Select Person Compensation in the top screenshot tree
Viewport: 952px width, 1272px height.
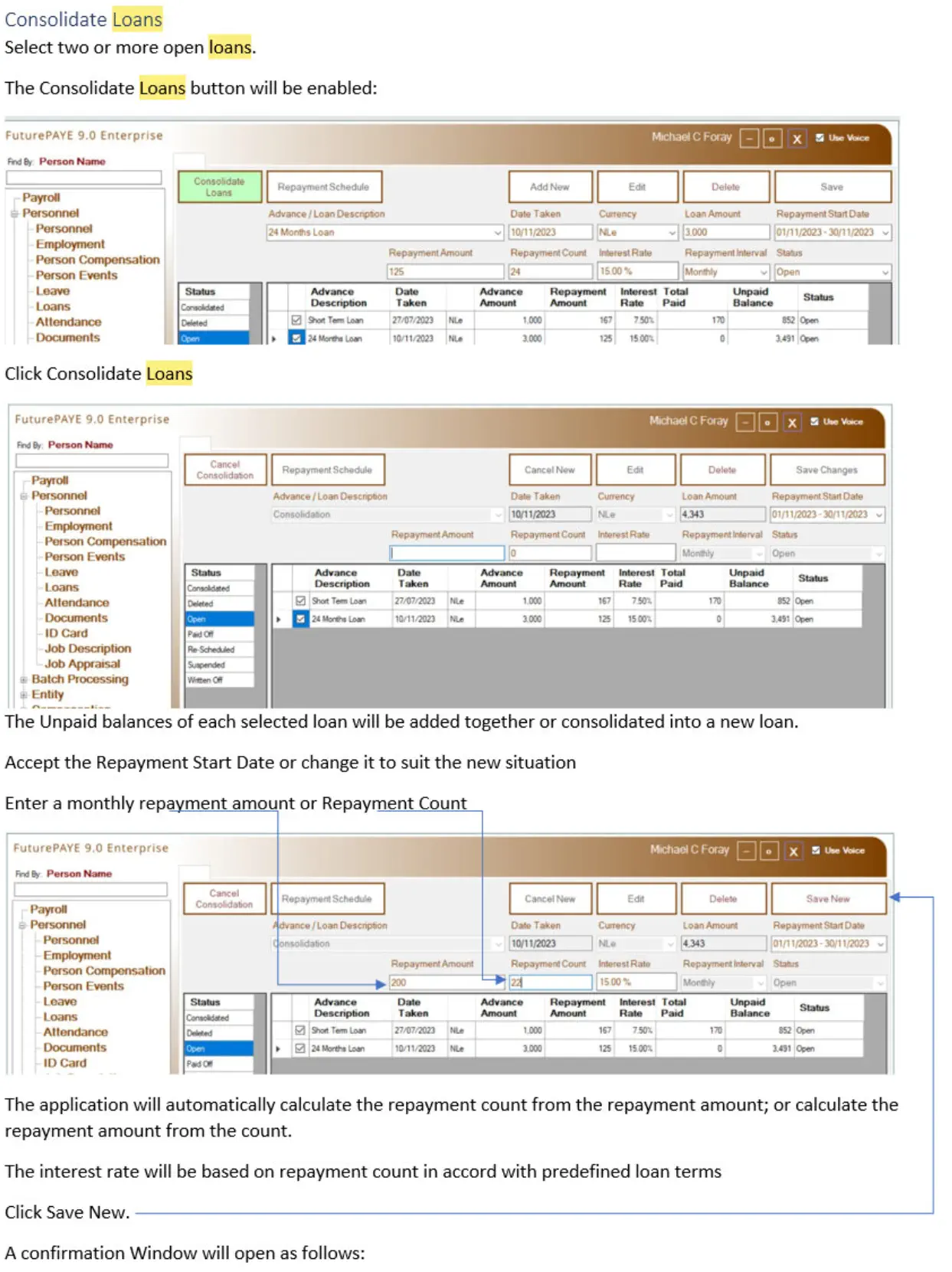tap(98, 260)
